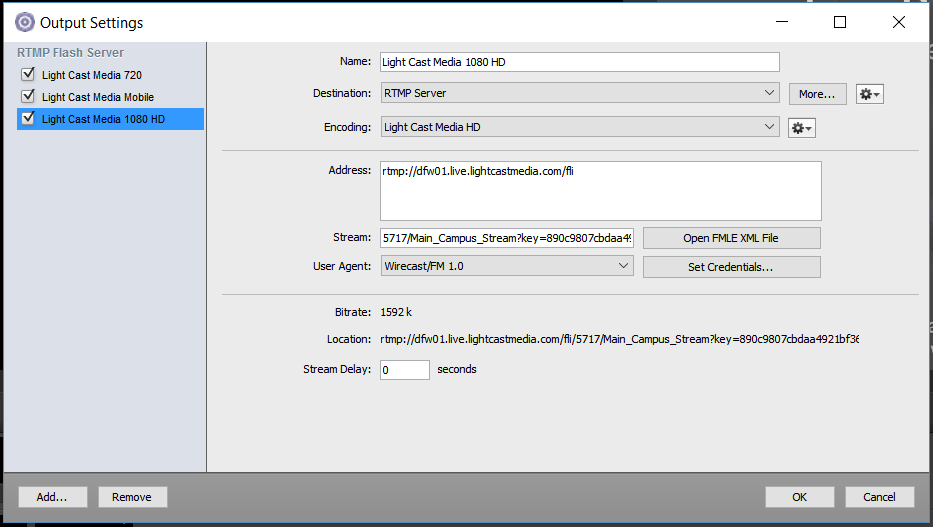The height and width of the screenshot is (527, 933).
Task: Select the Light Cast Media Mobile output
Action: [x=98, y=97]
